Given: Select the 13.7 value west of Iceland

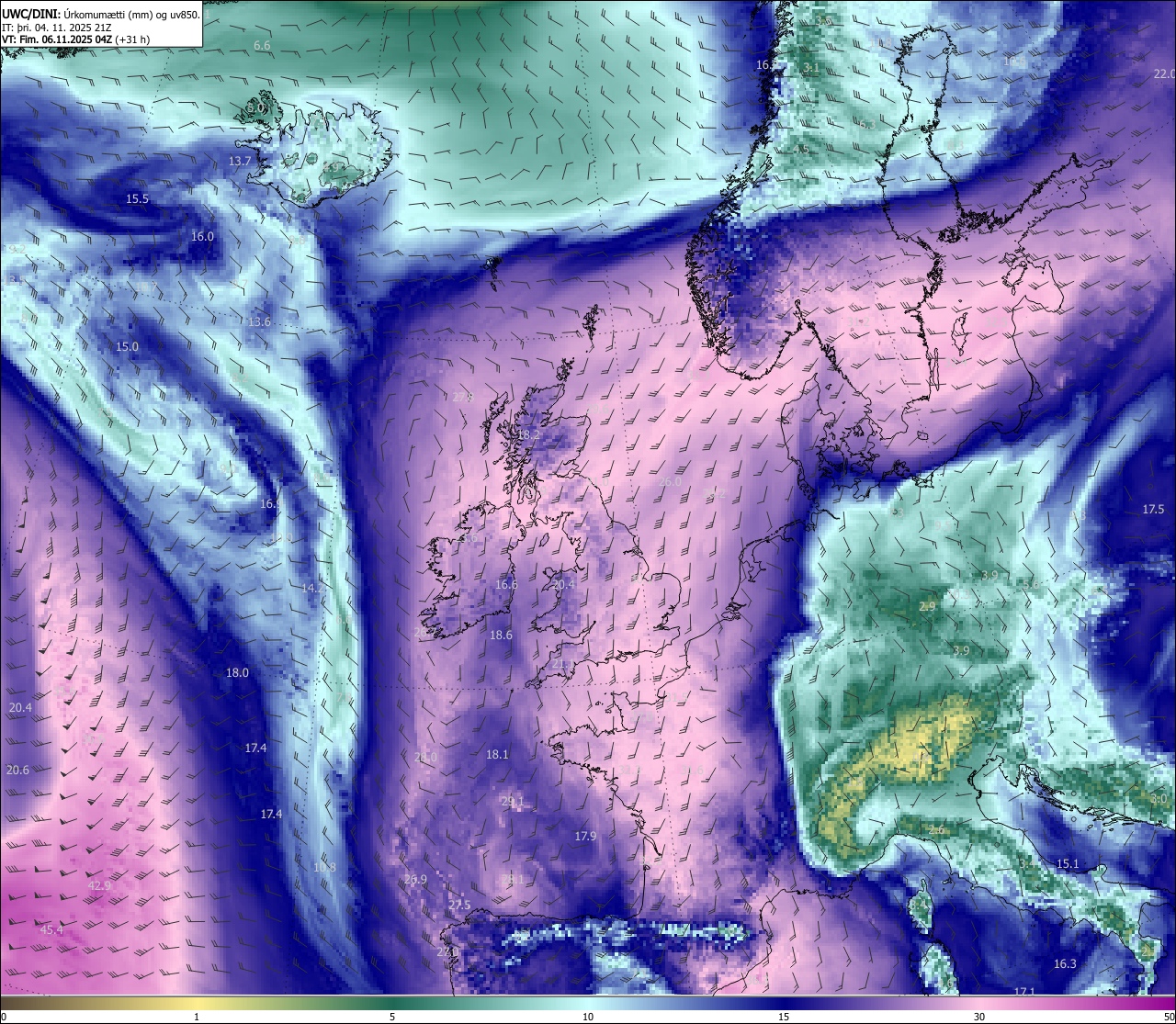Looking at the screenshot, I should [240, 161].
